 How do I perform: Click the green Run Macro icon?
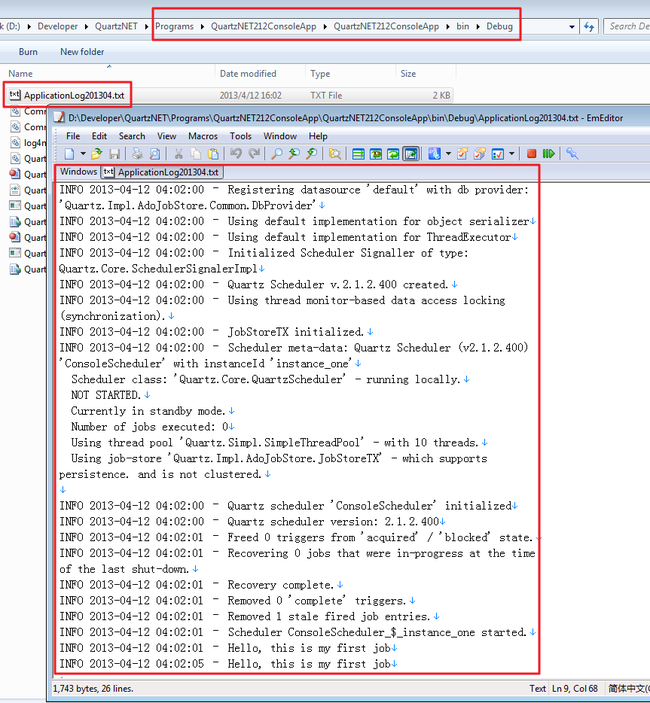549,154
